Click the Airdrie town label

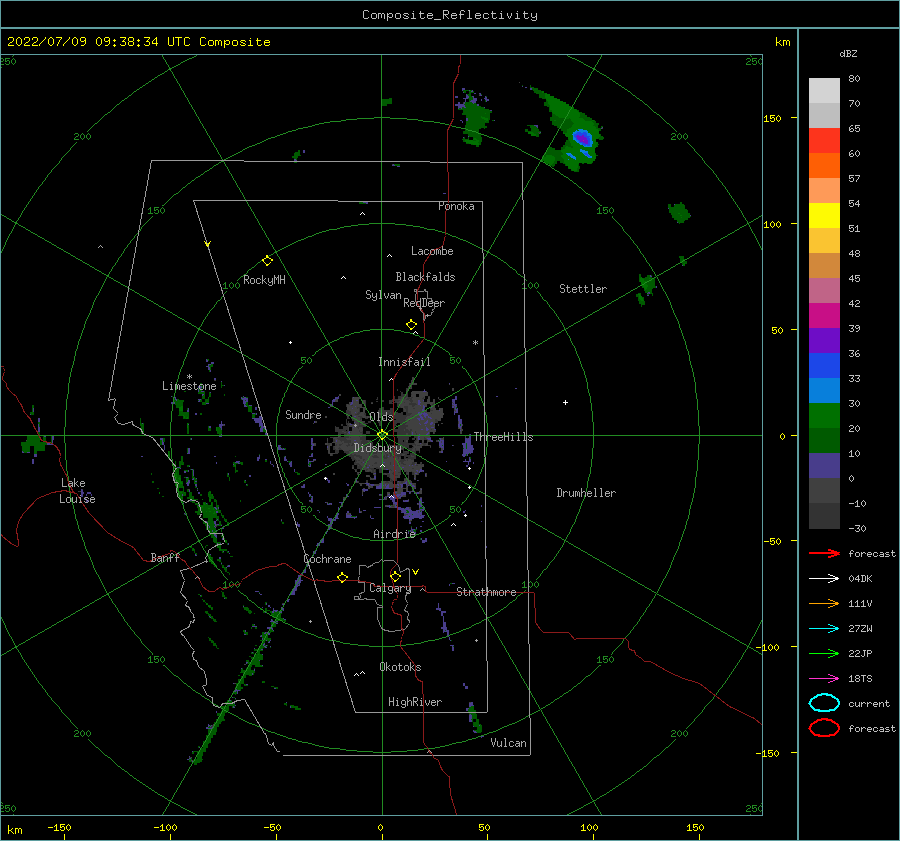coord(394,534)
